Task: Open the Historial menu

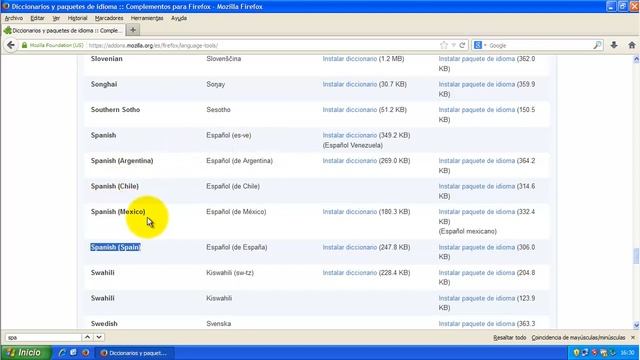Action: 77,18
